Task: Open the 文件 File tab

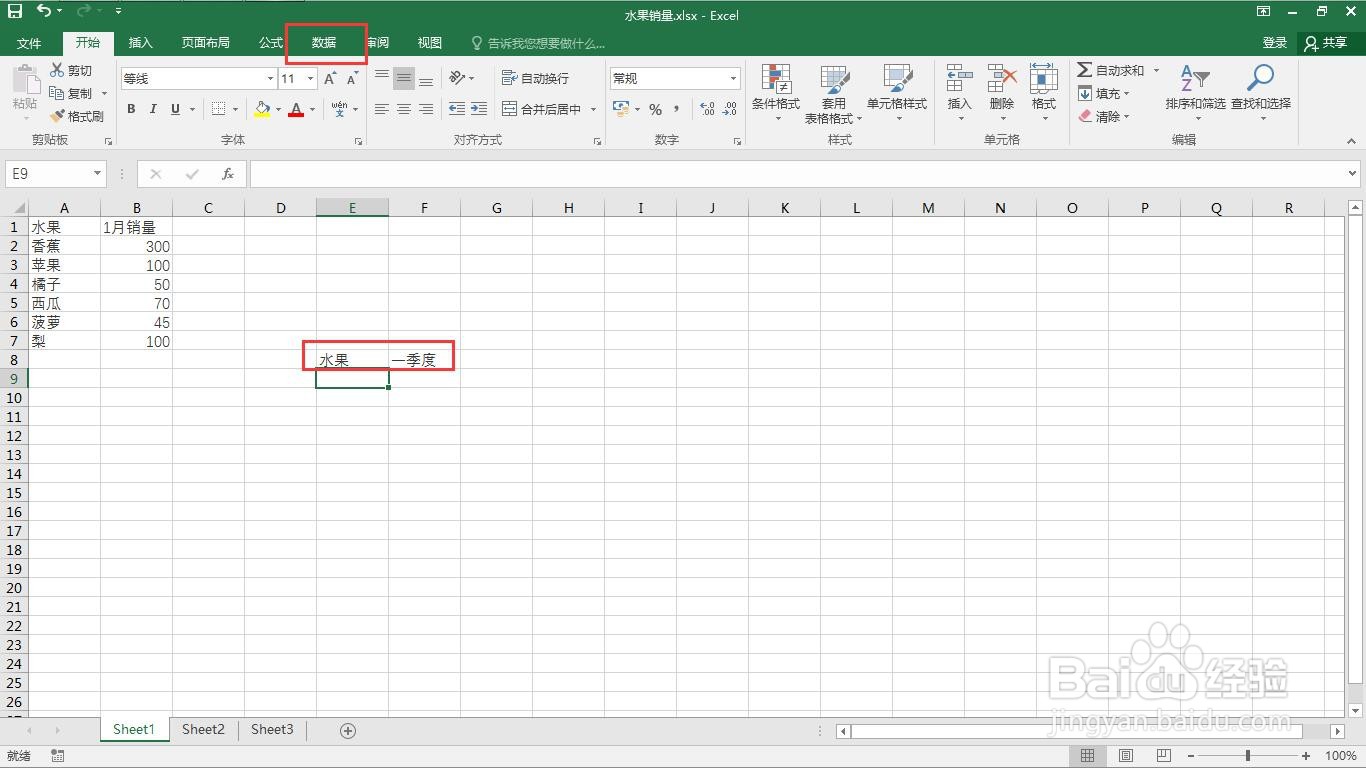Action: tap(29, 43)
